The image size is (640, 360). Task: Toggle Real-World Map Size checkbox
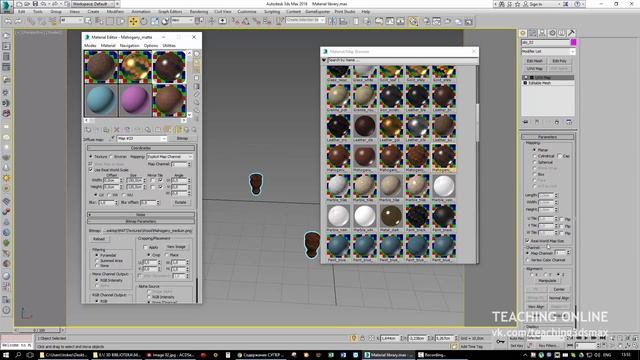click(527, 241)
